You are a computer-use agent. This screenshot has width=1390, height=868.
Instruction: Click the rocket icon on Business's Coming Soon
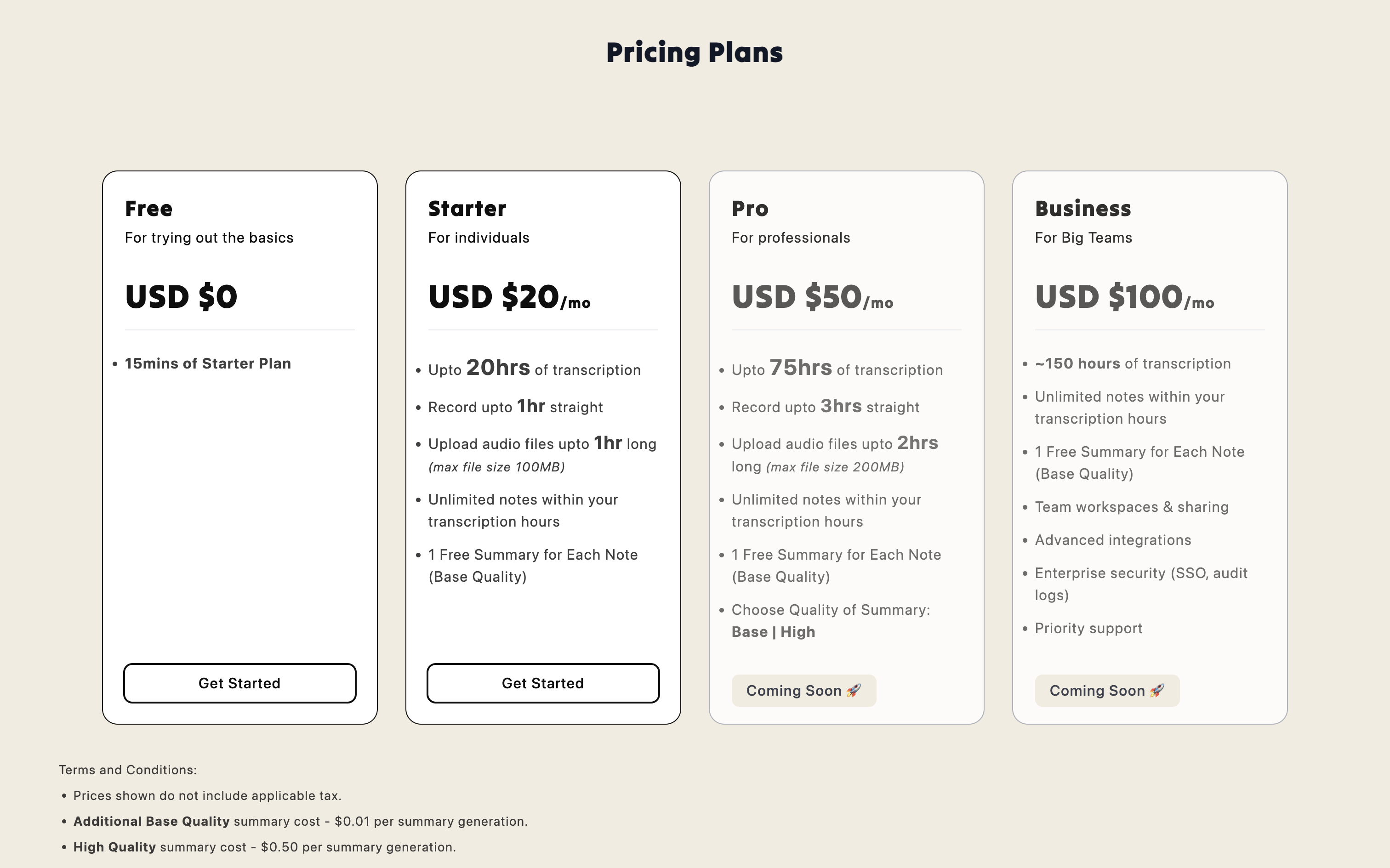point(1157,691)
